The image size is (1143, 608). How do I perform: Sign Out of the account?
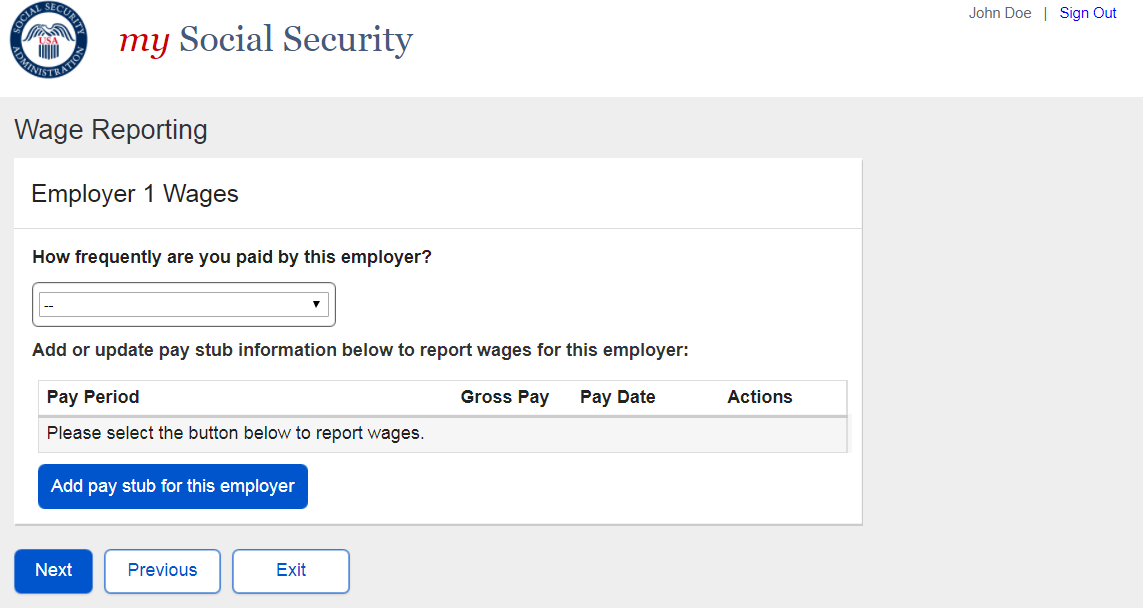(1087, 13)
